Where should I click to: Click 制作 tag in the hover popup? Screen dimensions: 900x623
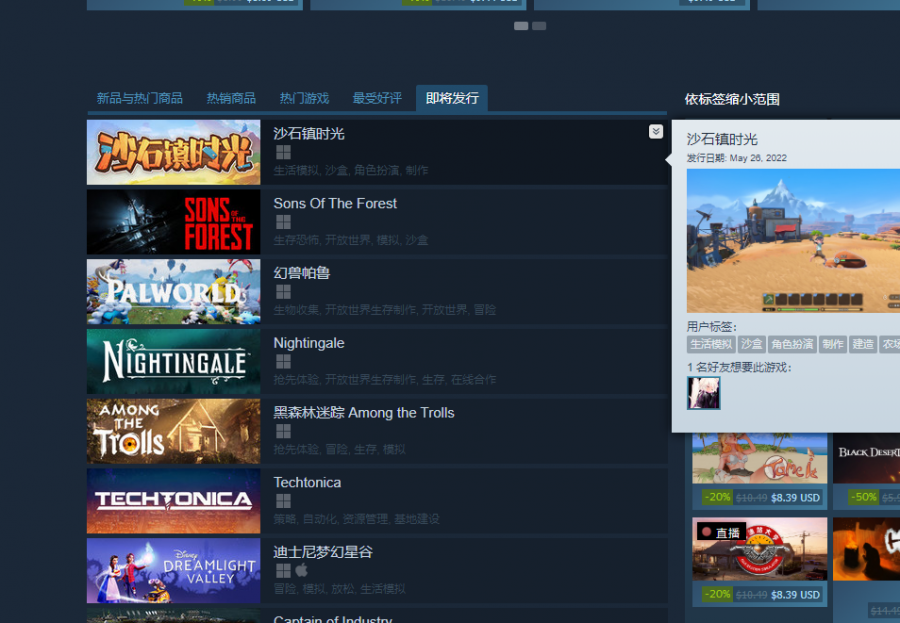[833, 344]
